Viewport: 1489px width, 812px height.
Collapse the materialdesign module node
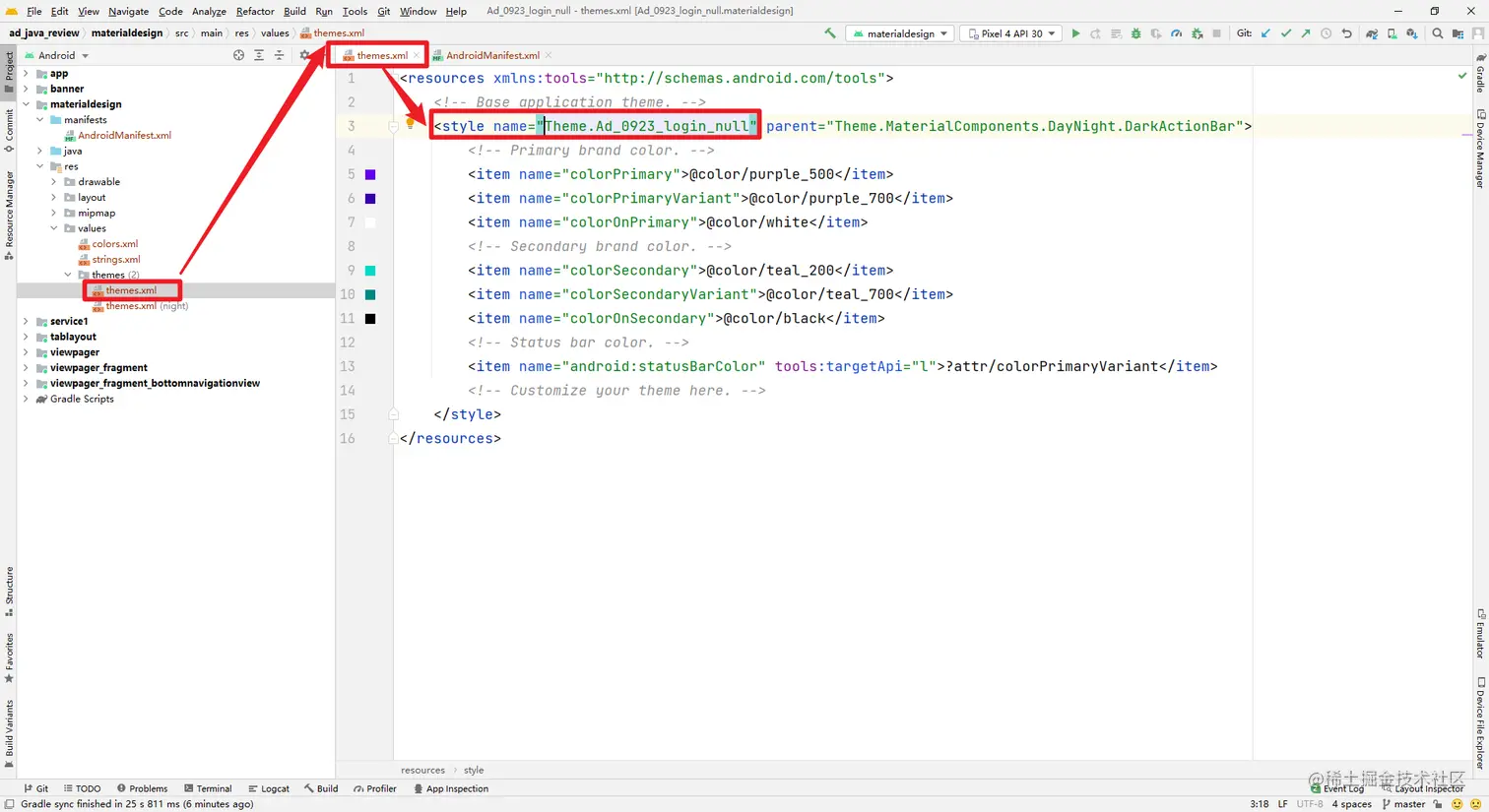coord(27,104)
